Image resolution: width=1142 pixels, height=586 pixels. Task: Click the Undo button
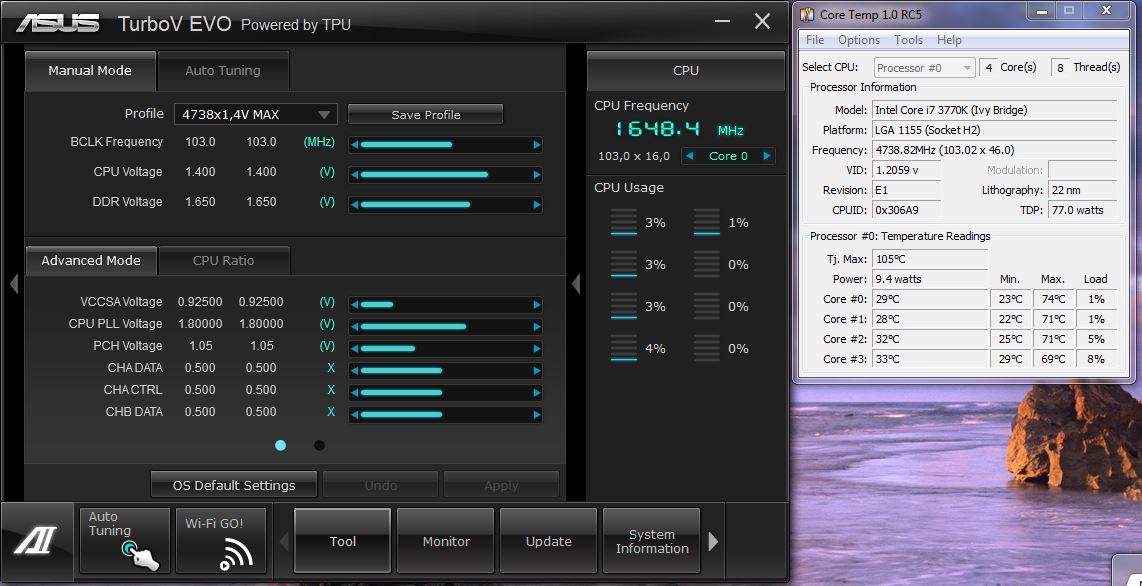click(x=380, y=485)
